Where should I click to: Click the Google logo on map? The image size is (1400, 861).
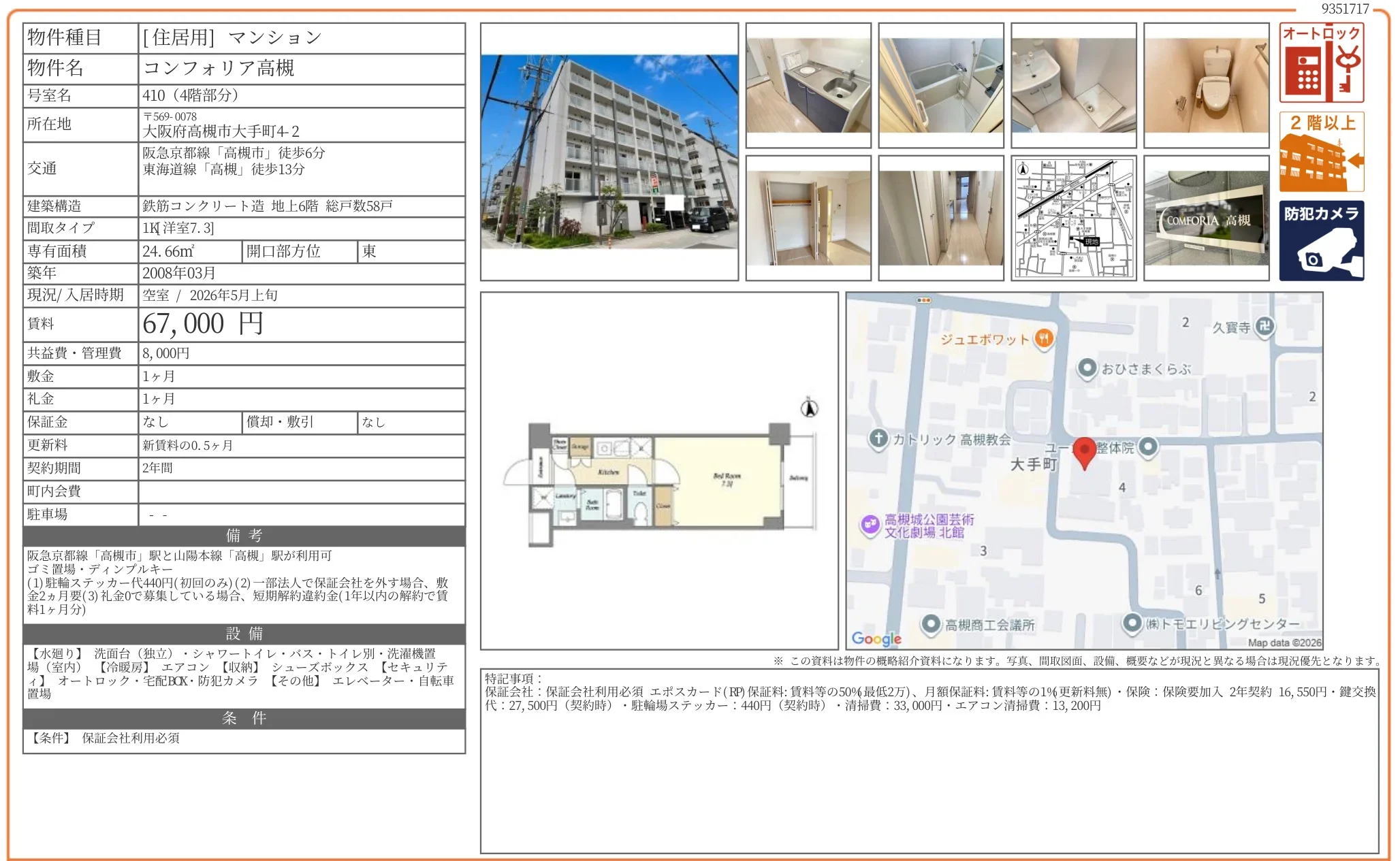click(876, 638)
